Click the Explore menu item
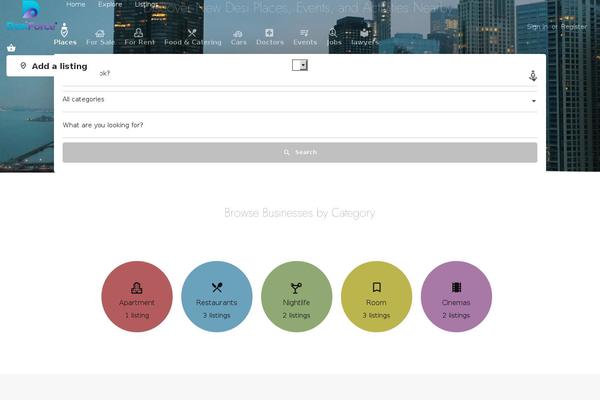This screenshot has height=400, width=600. [x=110, y=5]
